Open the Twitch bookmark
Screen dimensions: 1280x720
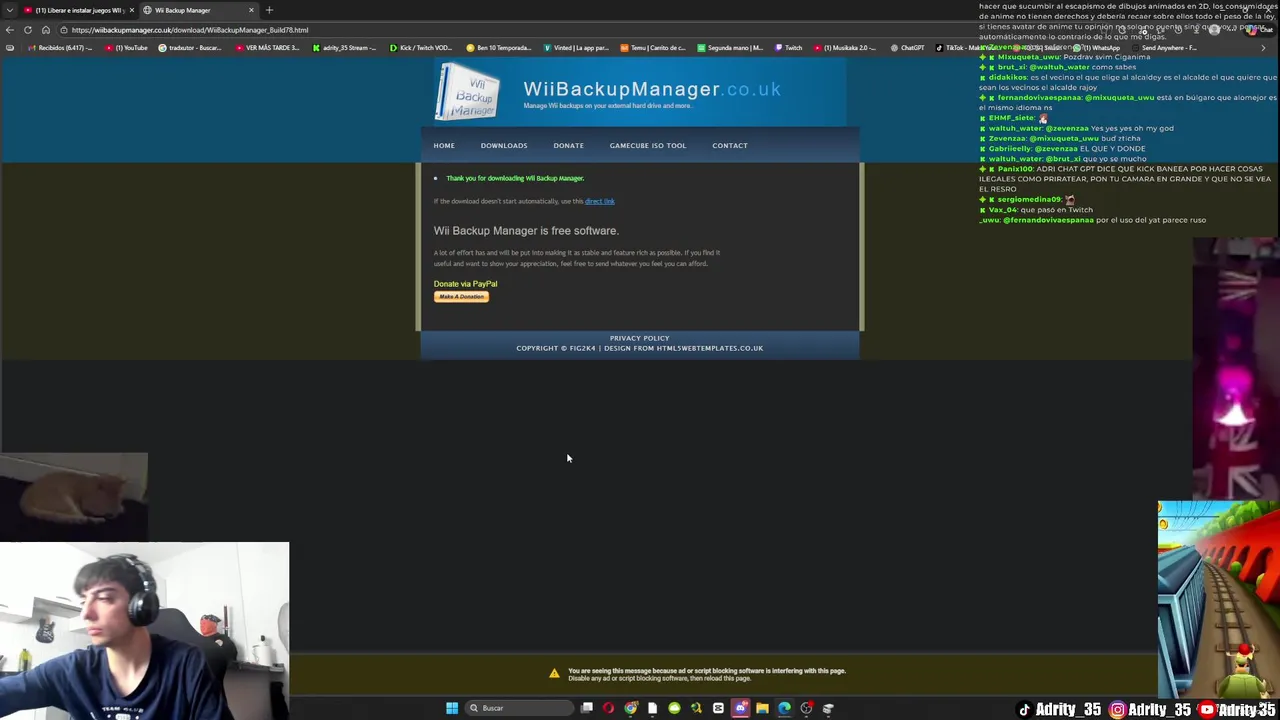pos(789,48)
